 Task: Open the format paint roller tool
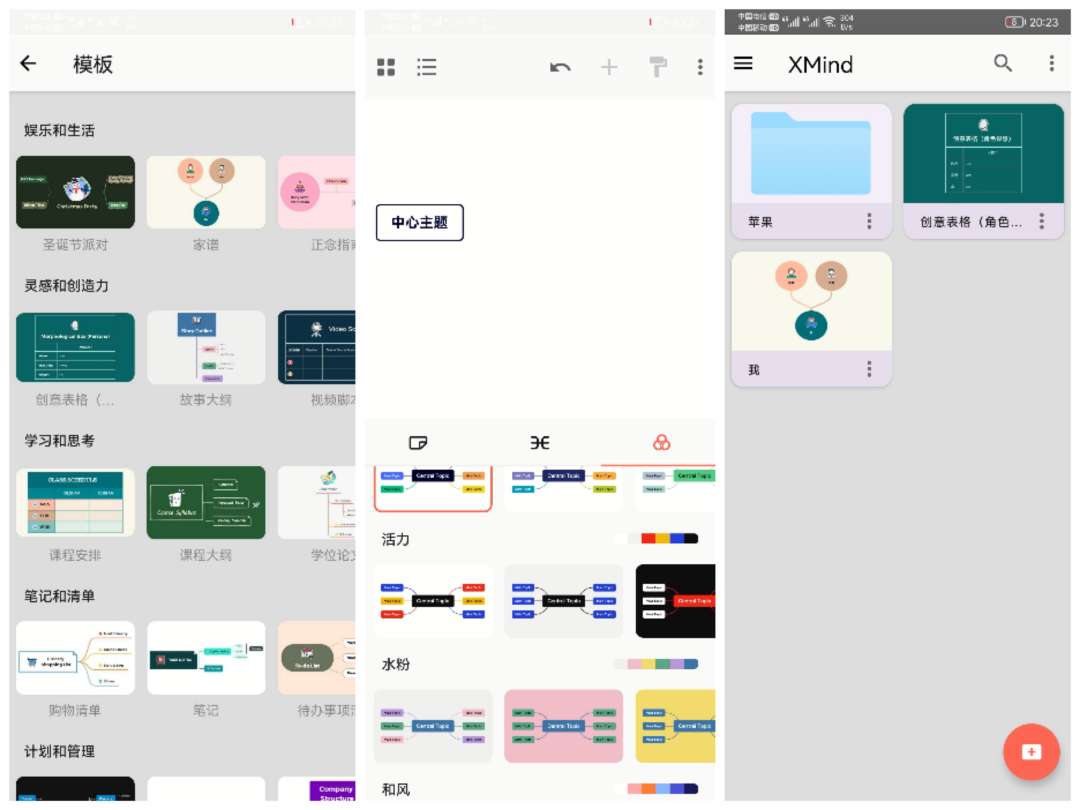(x=658, y=67)
